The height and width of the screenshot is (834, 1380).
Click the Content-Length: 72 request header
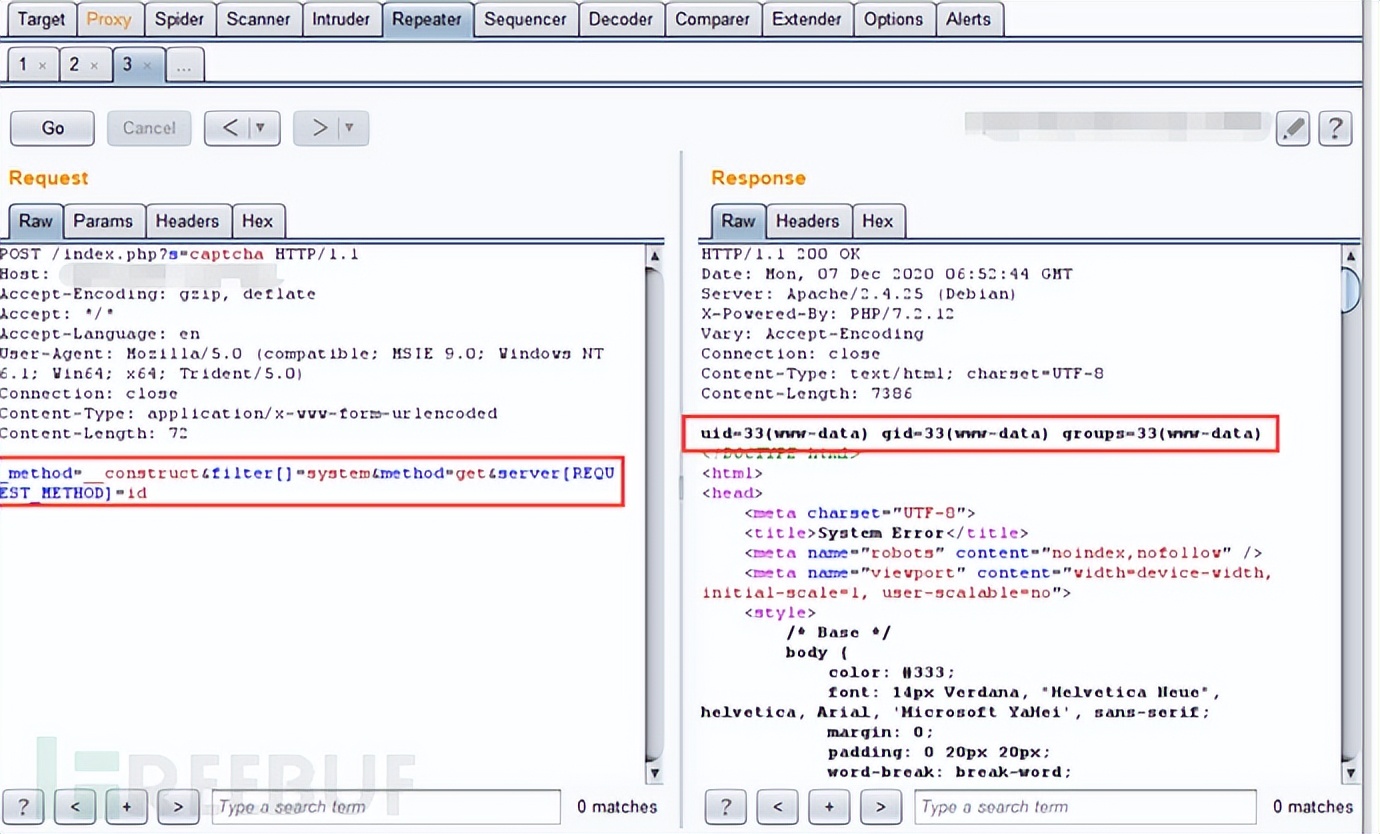coord(94,433)
